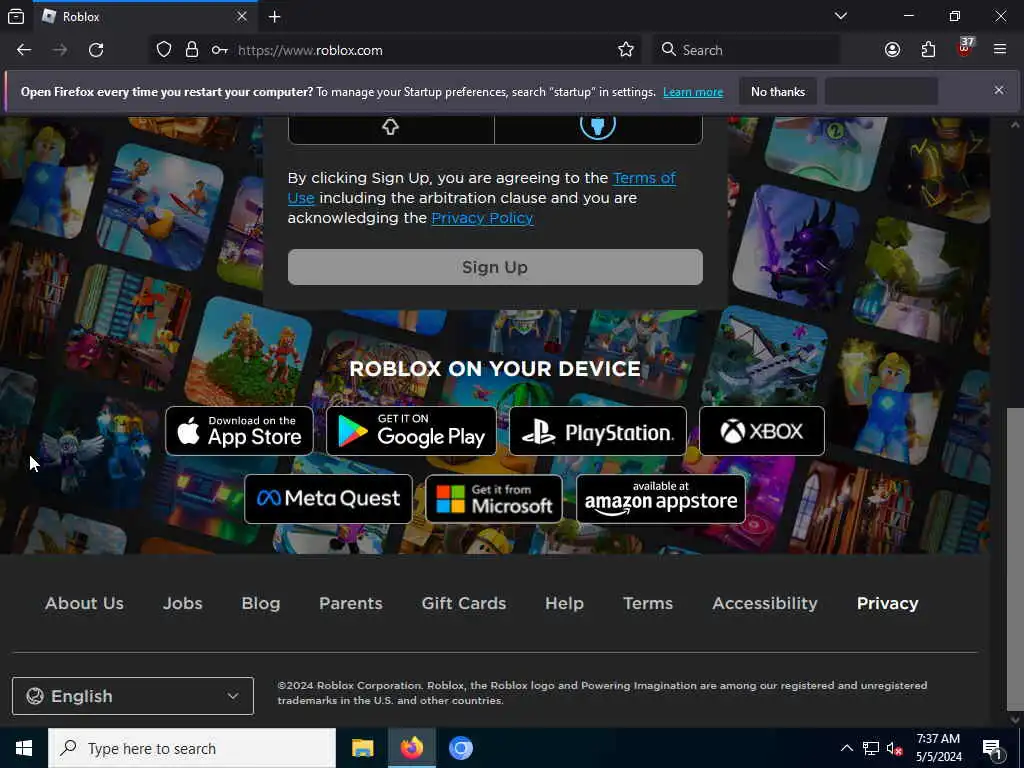Go back with the browser back arrow
The image size is (1024, 768).
tap(24, 50)
